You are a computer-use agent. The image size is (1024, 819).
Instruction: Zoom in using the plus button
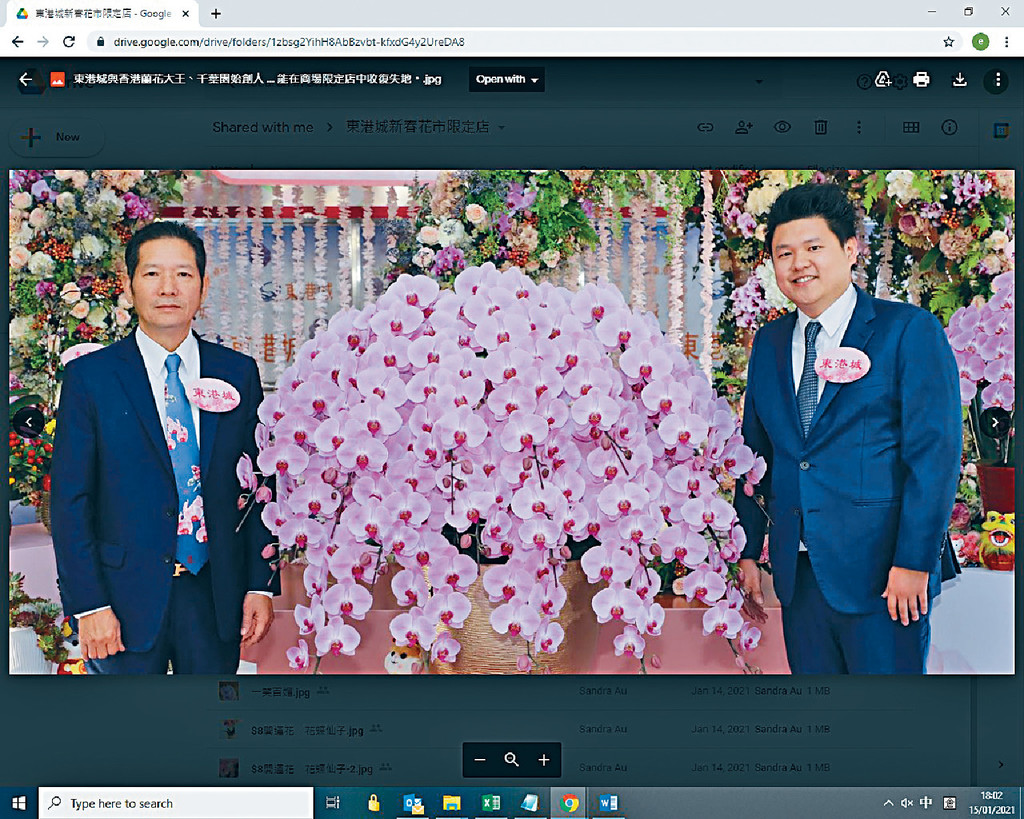(544, 760)
